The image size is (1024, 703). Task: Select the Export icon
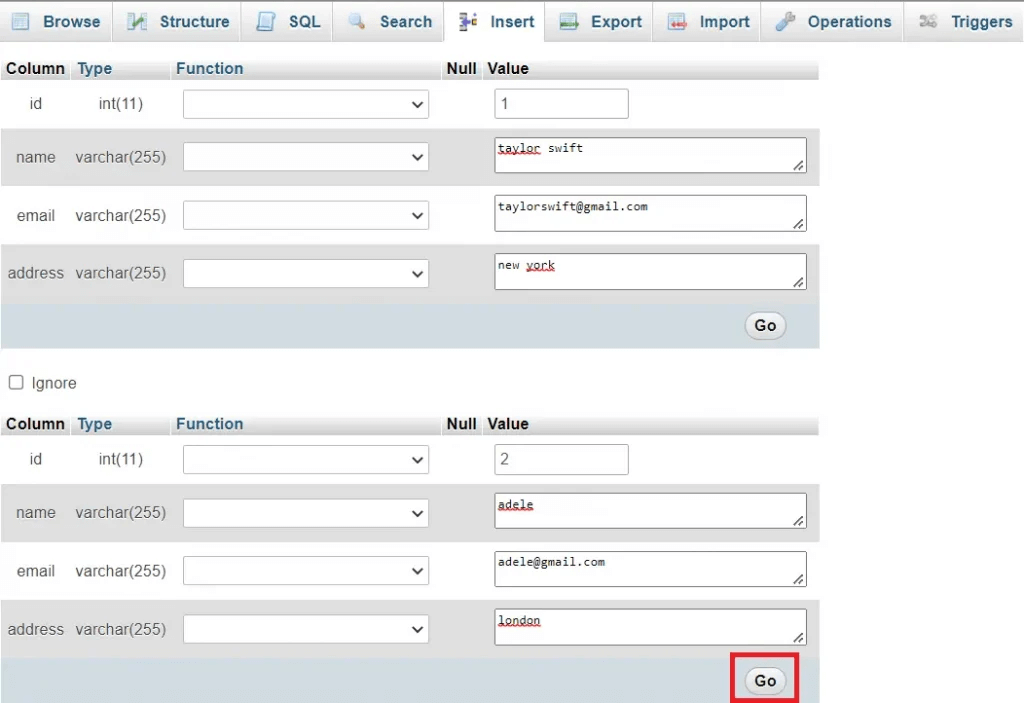[x=566, y=21]
